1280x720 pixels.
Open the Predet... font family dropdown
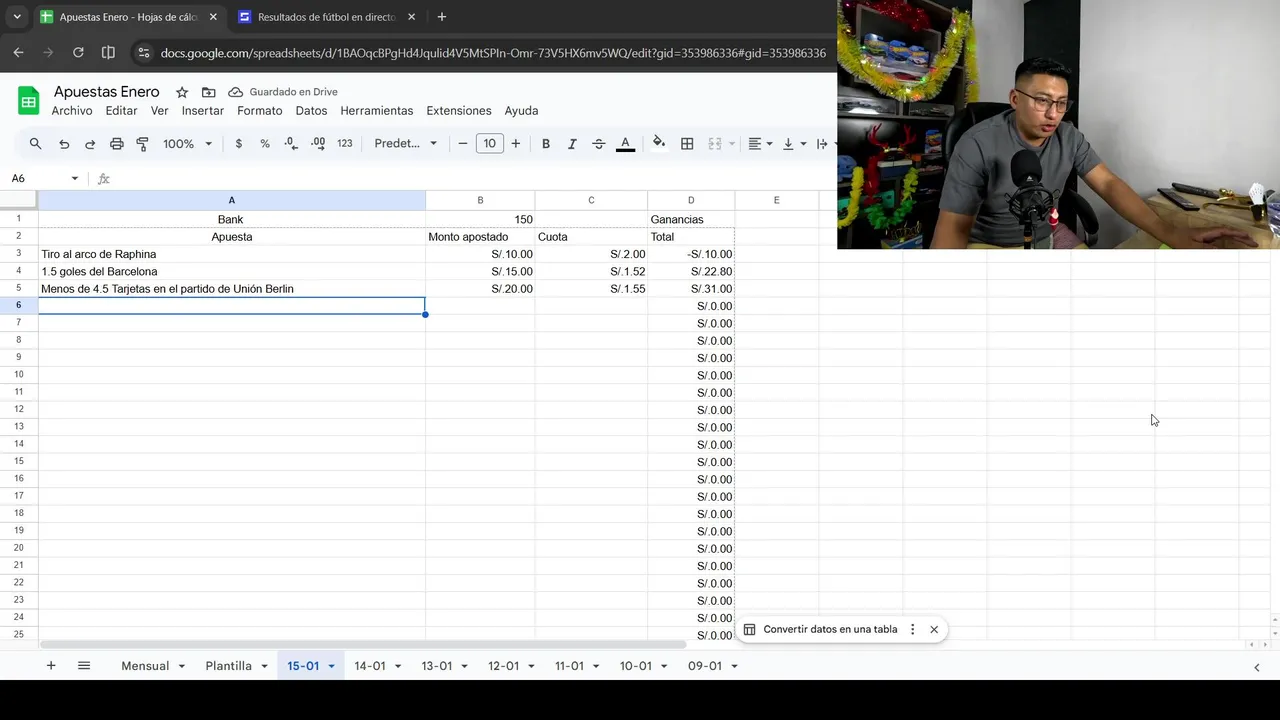405,144
